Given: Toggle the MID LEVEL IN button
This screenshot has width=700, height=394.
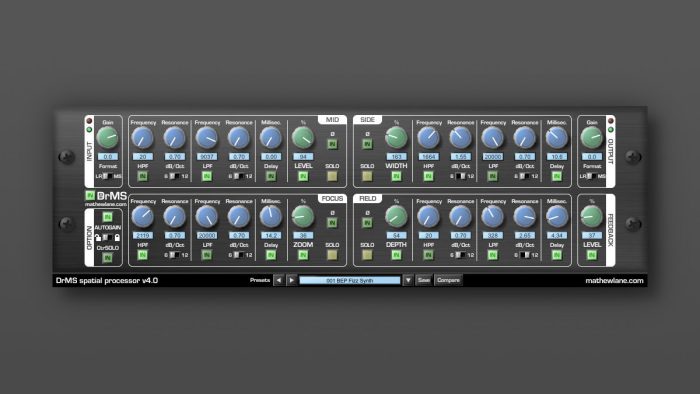Looking at the screenshot, I should [x=303, y=176].
